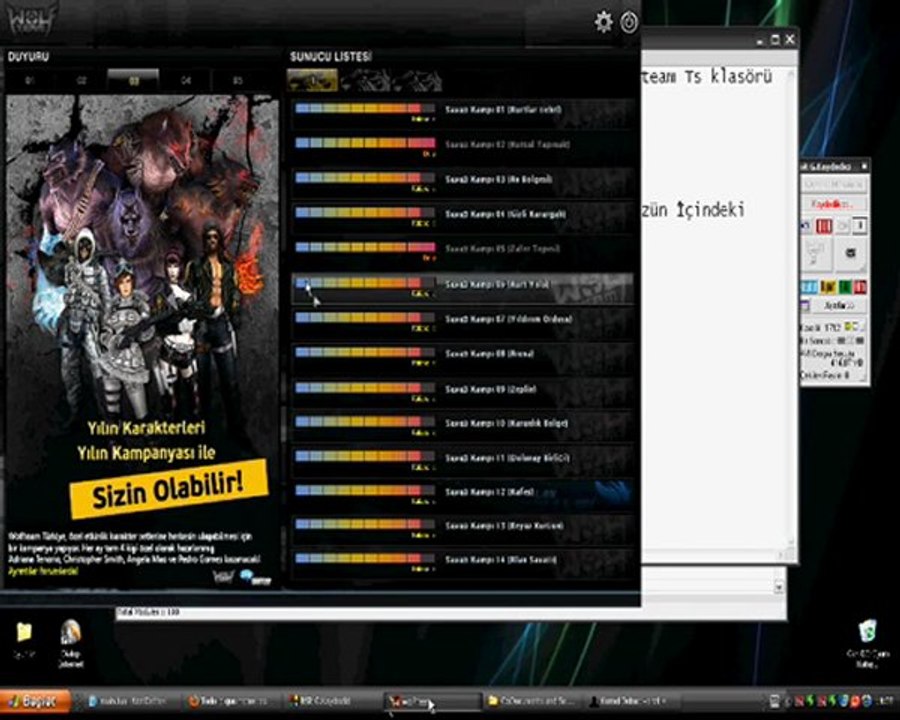Click the text editor window's vertical scrollbar
This screenshot has width=900, height=720.
pos(792,310)
